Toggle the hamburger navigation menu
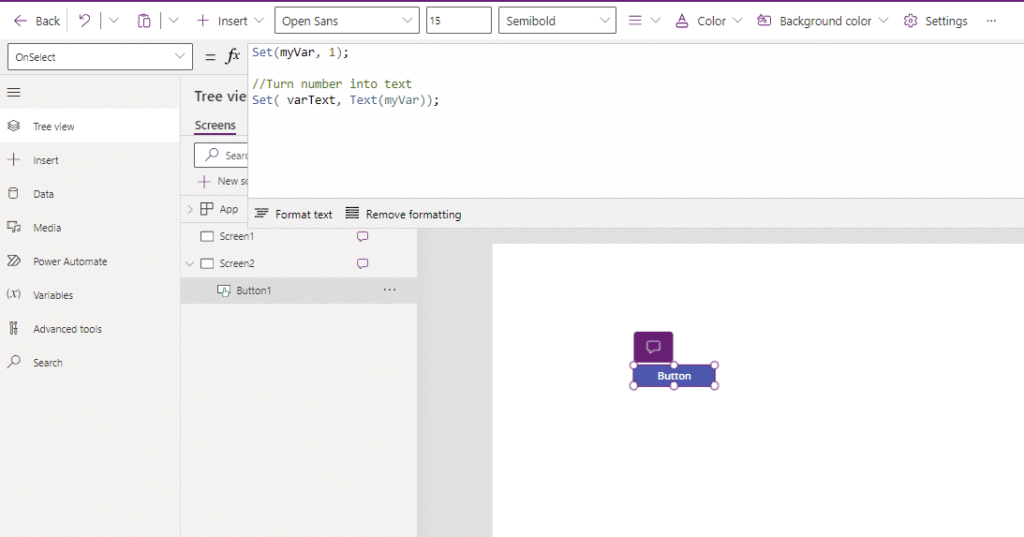The image size is (1024, 537). 14,93
